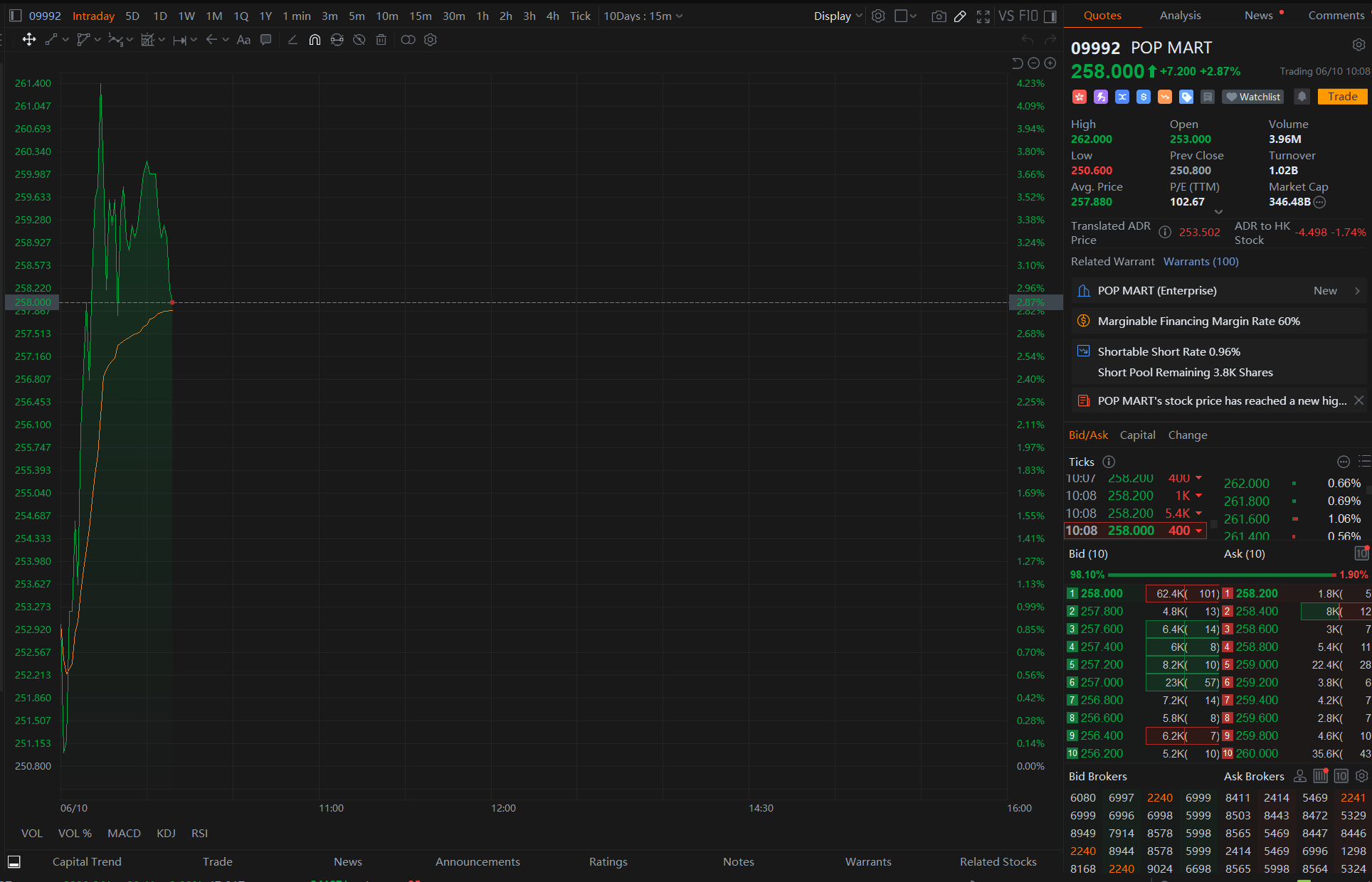
Task: Enter fullscreen chart mode
Action: [983, 16]
